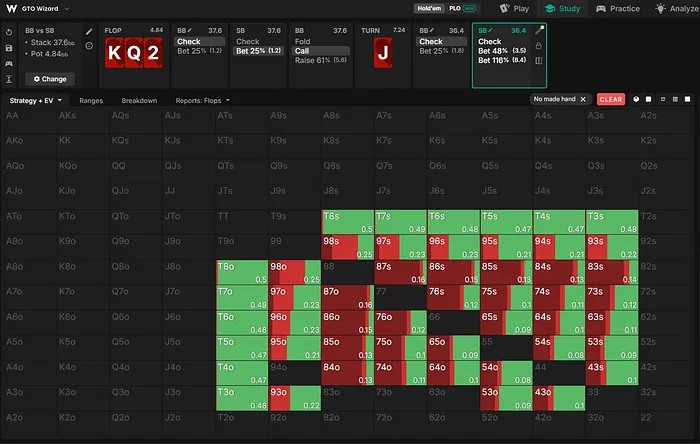Click the info icon below the pencil

click(x=89, y=46)
